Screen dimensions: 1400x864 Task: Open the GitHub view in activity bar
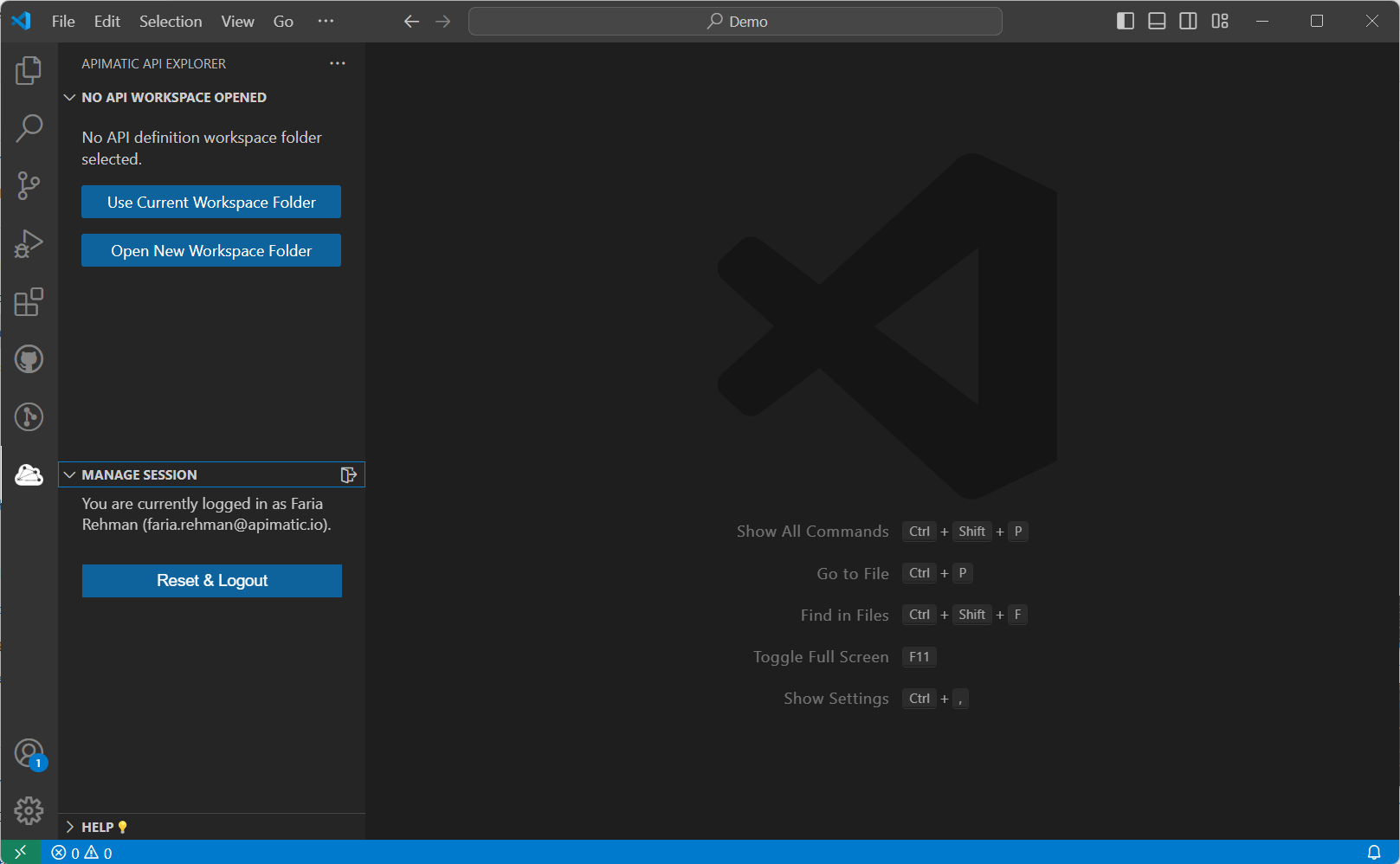(x=29, y=358)
